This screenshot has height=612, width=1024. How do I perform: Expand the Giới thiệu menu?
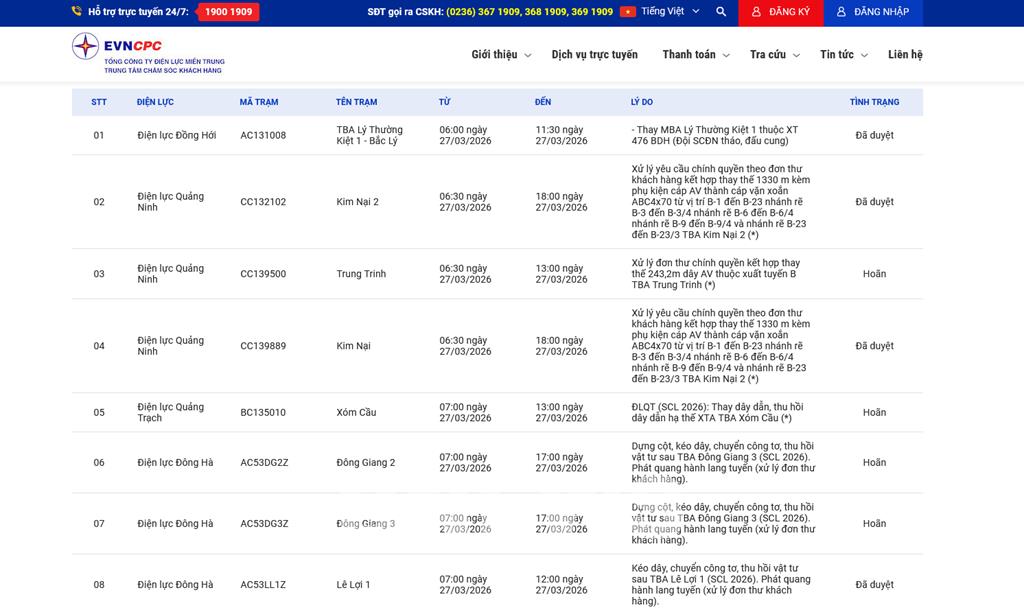click(x=500, y=55)
